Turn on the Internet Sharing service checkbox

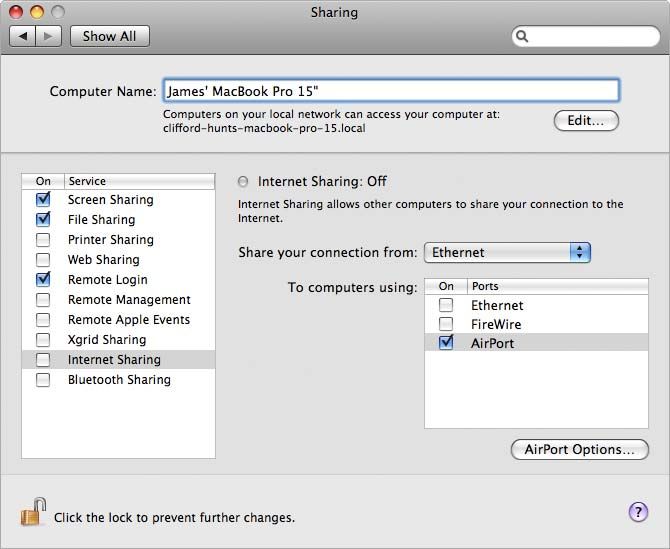[x=43, y=360]
